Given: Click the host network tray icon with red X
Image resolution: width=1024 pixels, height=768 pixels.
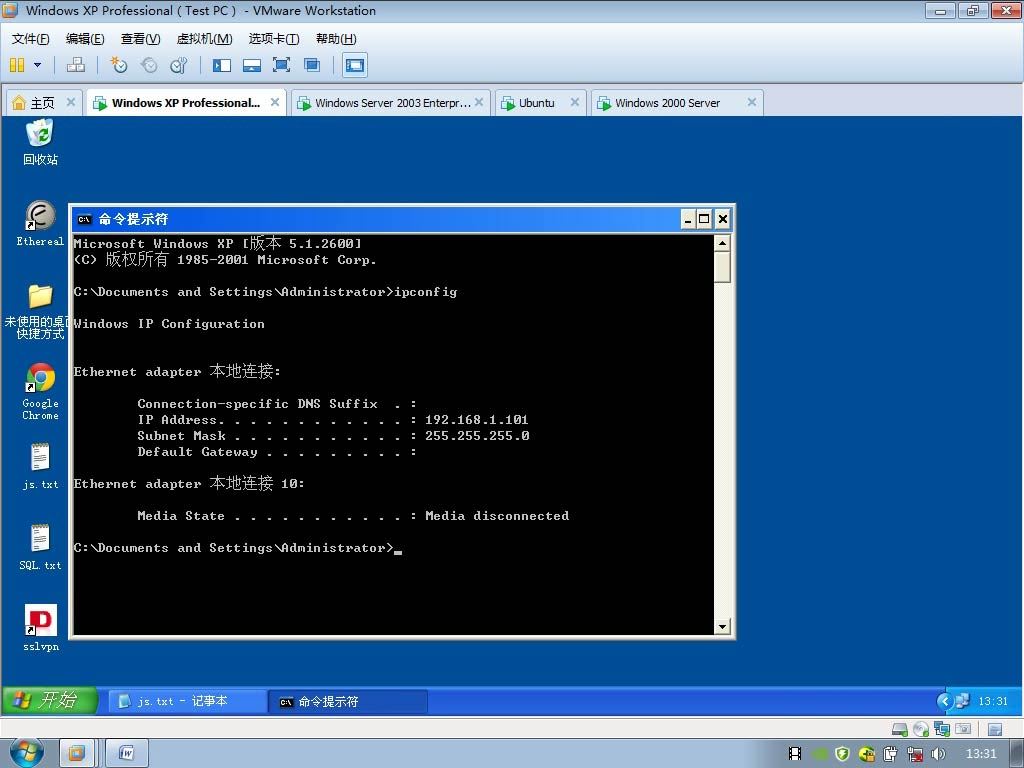Looking at the screenshot, I should click(914, 754).
